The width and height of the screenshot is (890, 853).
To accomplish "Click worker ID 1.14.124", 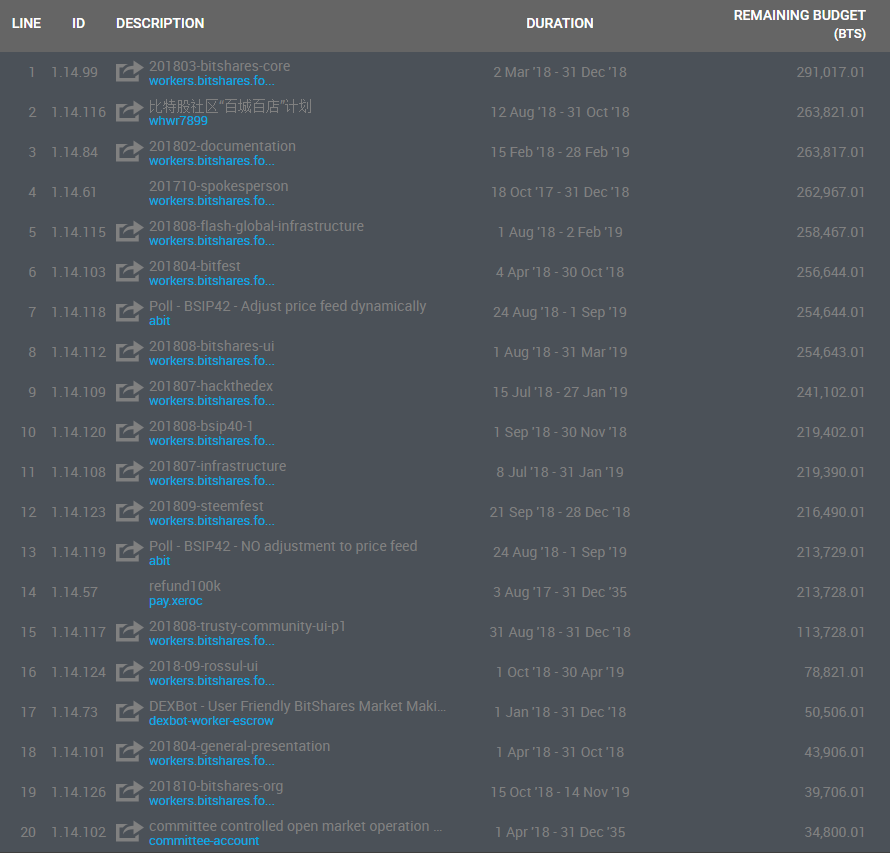I will point(78,672).
